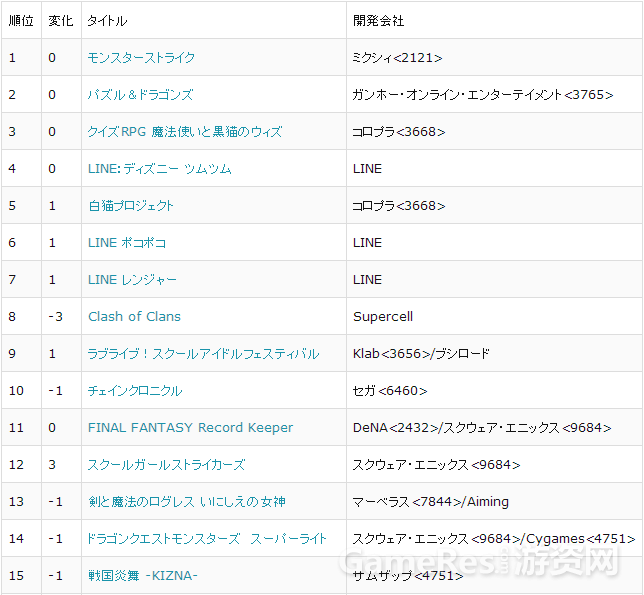The image size is (644, 595).
Task: Click the 順位 column header
Action: 21,21
